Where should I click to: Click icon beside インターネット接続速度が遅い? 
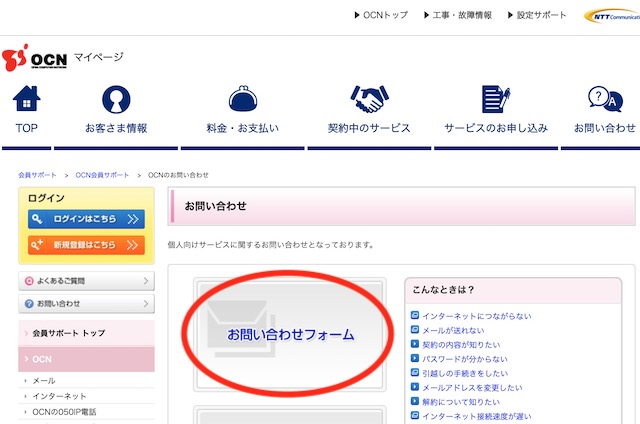[415, 415]
